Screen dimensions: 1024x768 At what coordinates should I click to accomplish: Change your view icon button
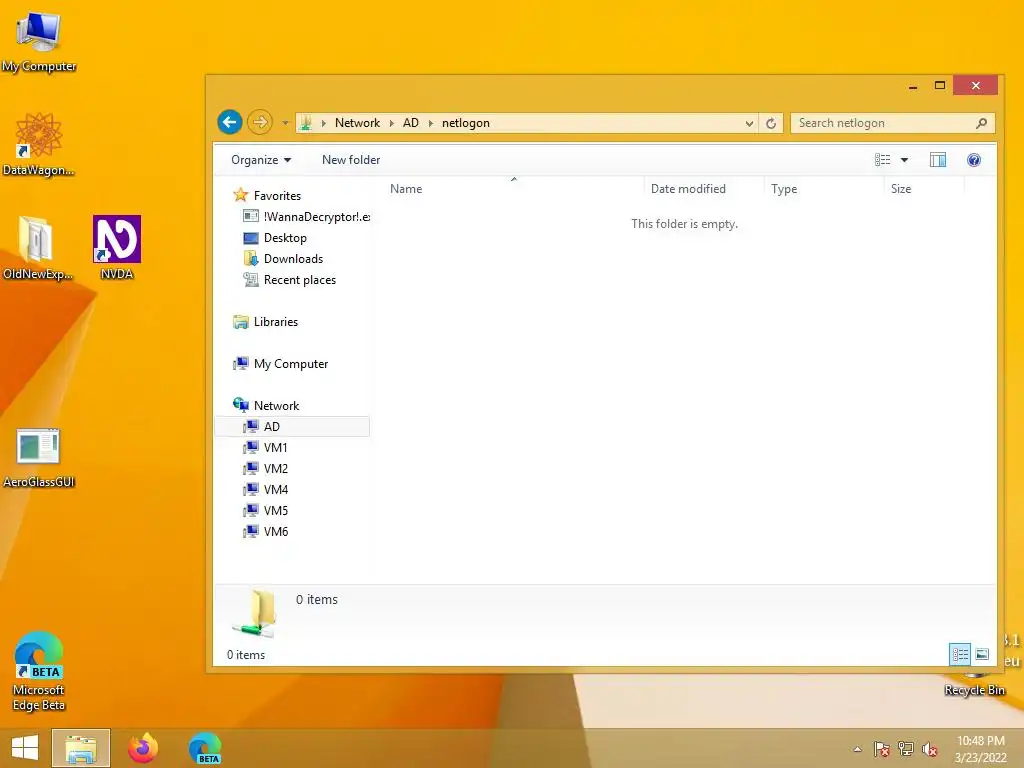pyautogui.click(x=882, y=160)
